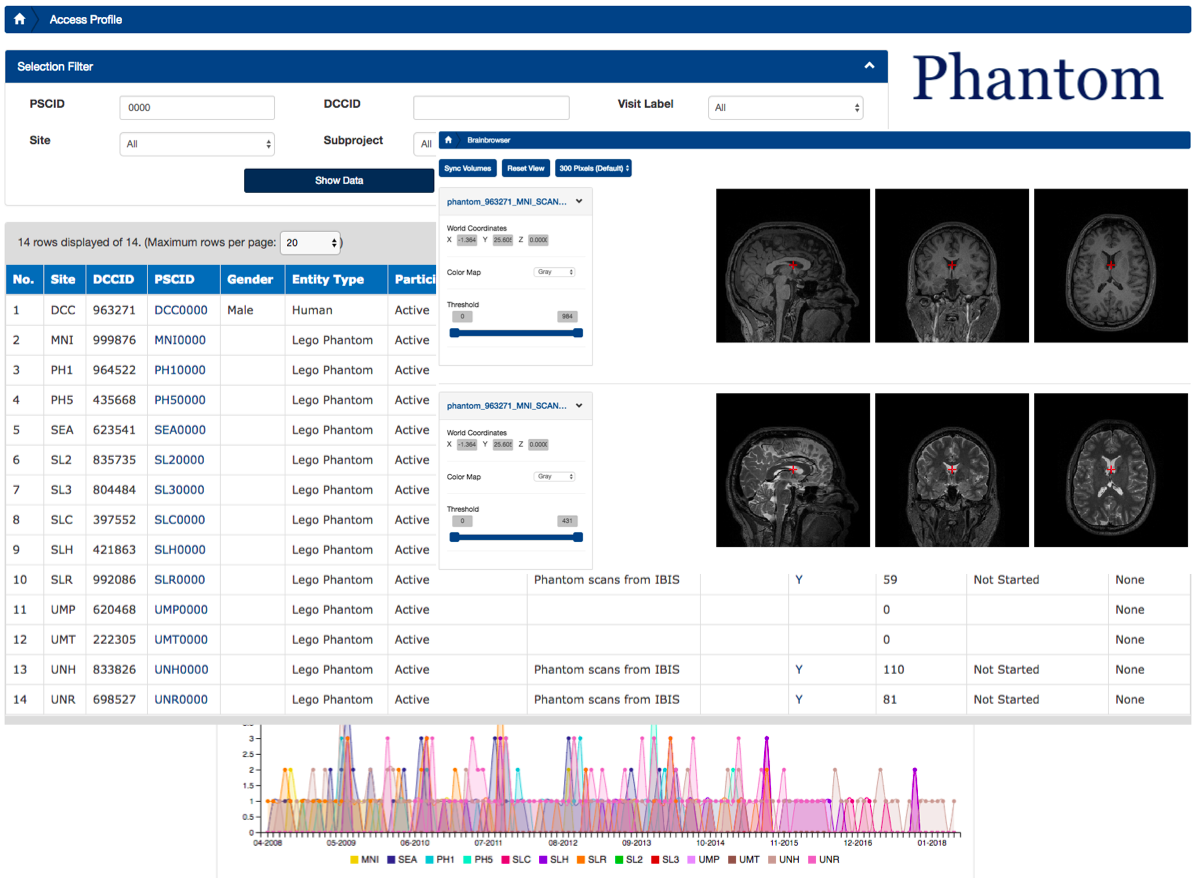Open the Visit Label dropdown
The image size is (1192, 878).
[x=785, y=108]
